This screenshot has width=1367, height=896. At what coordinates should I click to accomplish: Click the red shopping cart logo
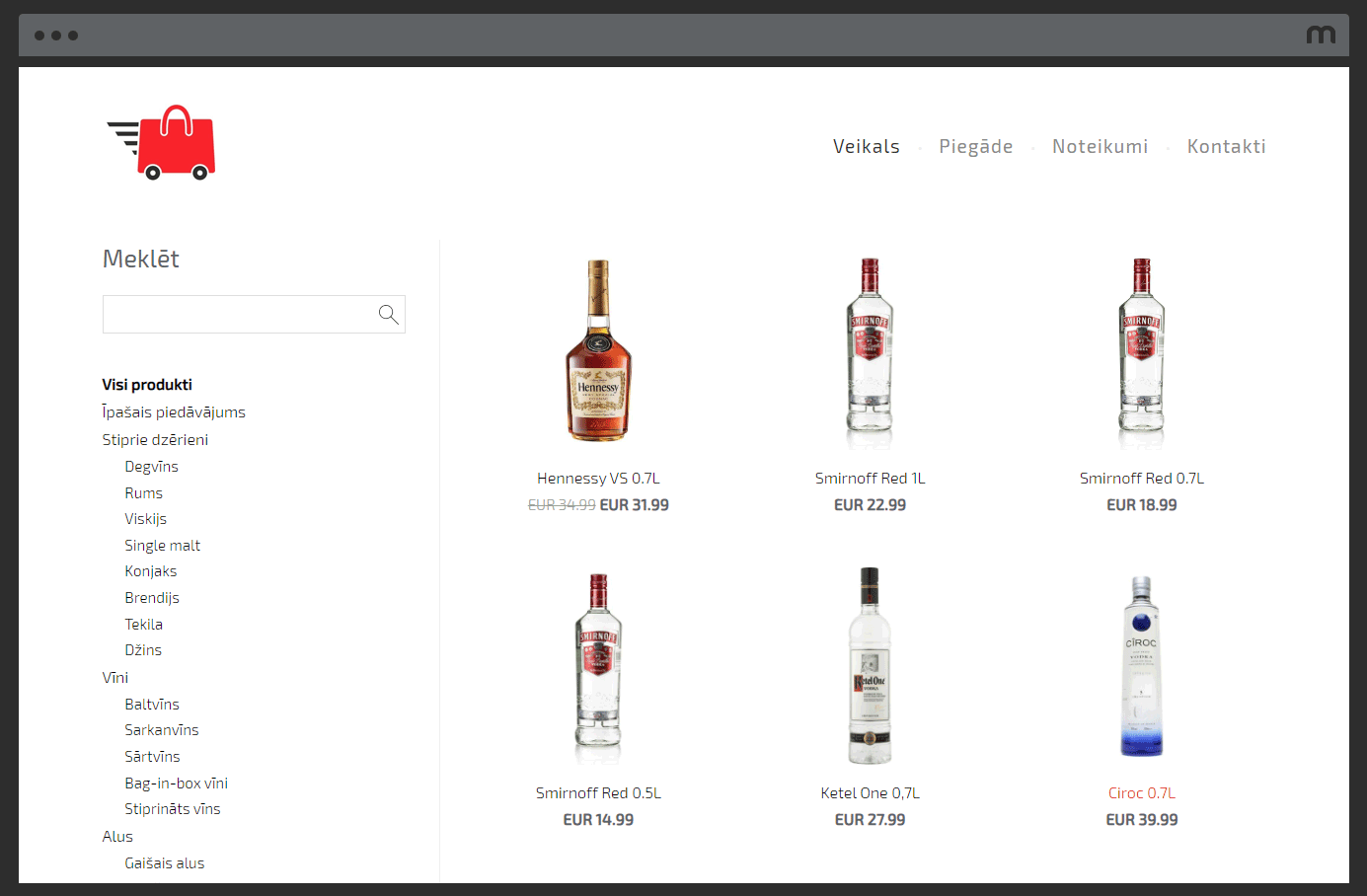(x=161, y=143)
